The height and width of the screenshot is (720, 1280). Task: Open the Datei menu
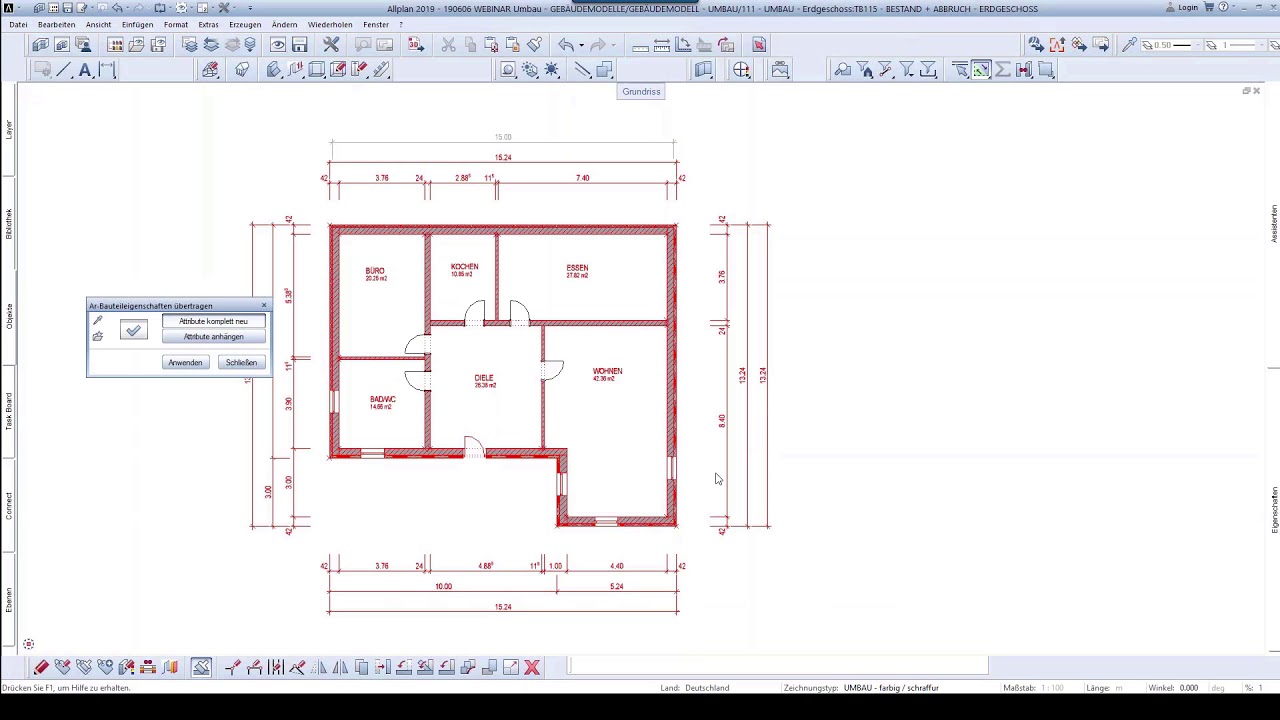[x=18, y=24]
